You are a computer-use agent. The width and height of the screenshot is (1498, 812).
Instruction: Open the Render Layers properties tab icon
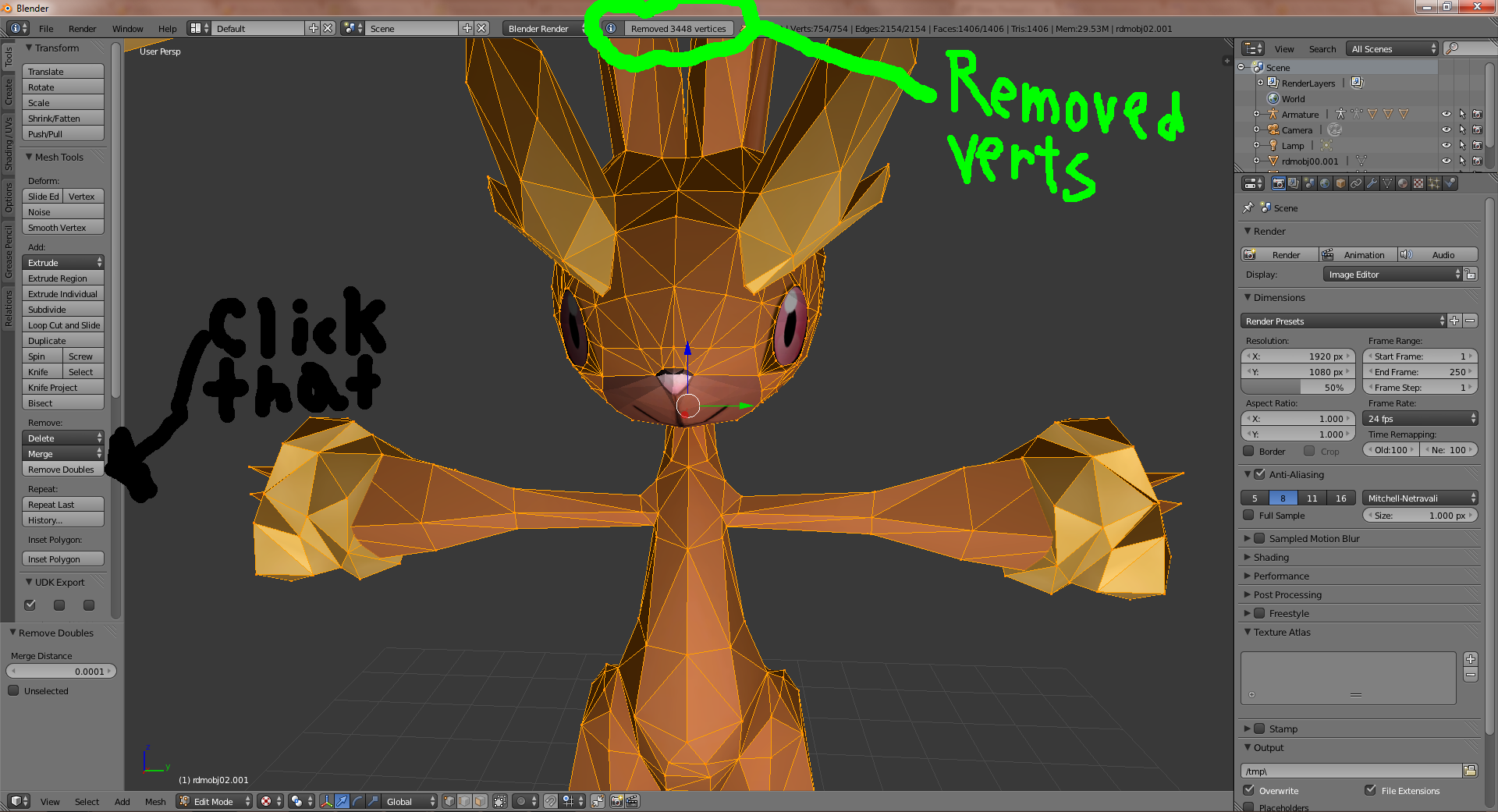tap(1294, 183)
